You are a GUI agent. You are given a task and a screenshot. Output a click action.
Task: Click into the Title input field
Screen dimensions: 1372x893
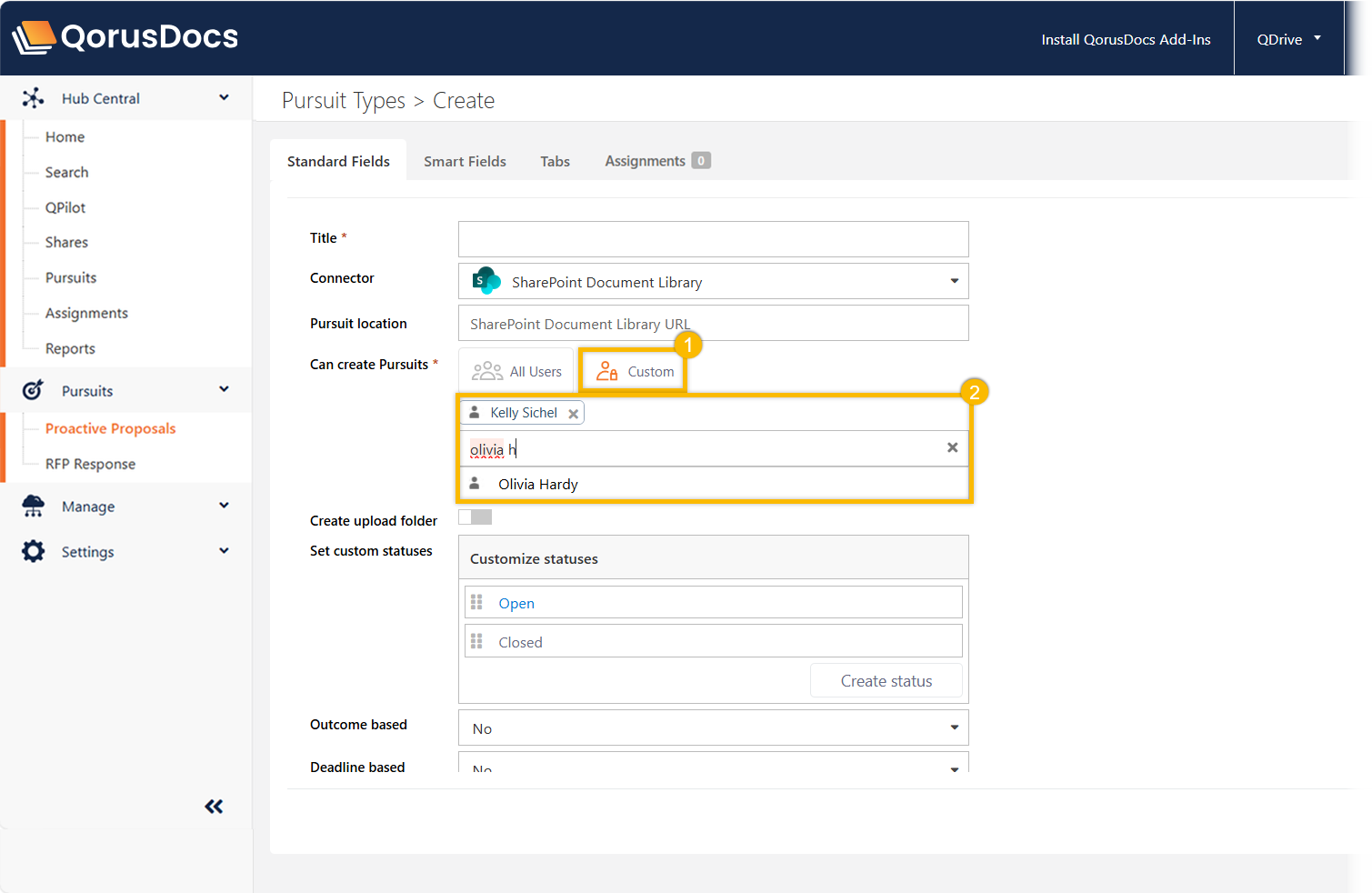[713, 239]
